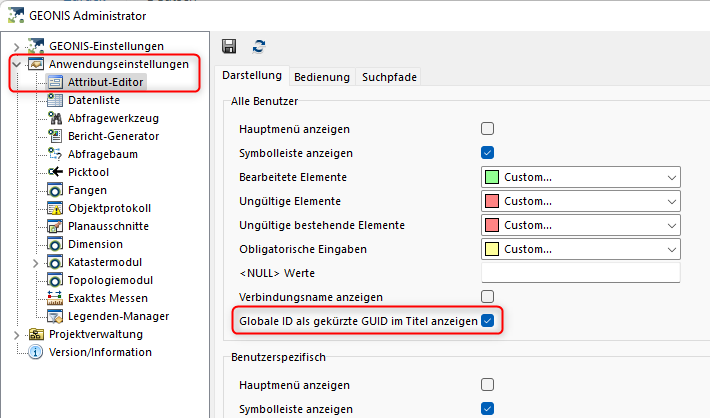The height and width of the screenshot is (418, 710).
Task: Open the Legenden-Manager icon
Action: coord(56,316)
